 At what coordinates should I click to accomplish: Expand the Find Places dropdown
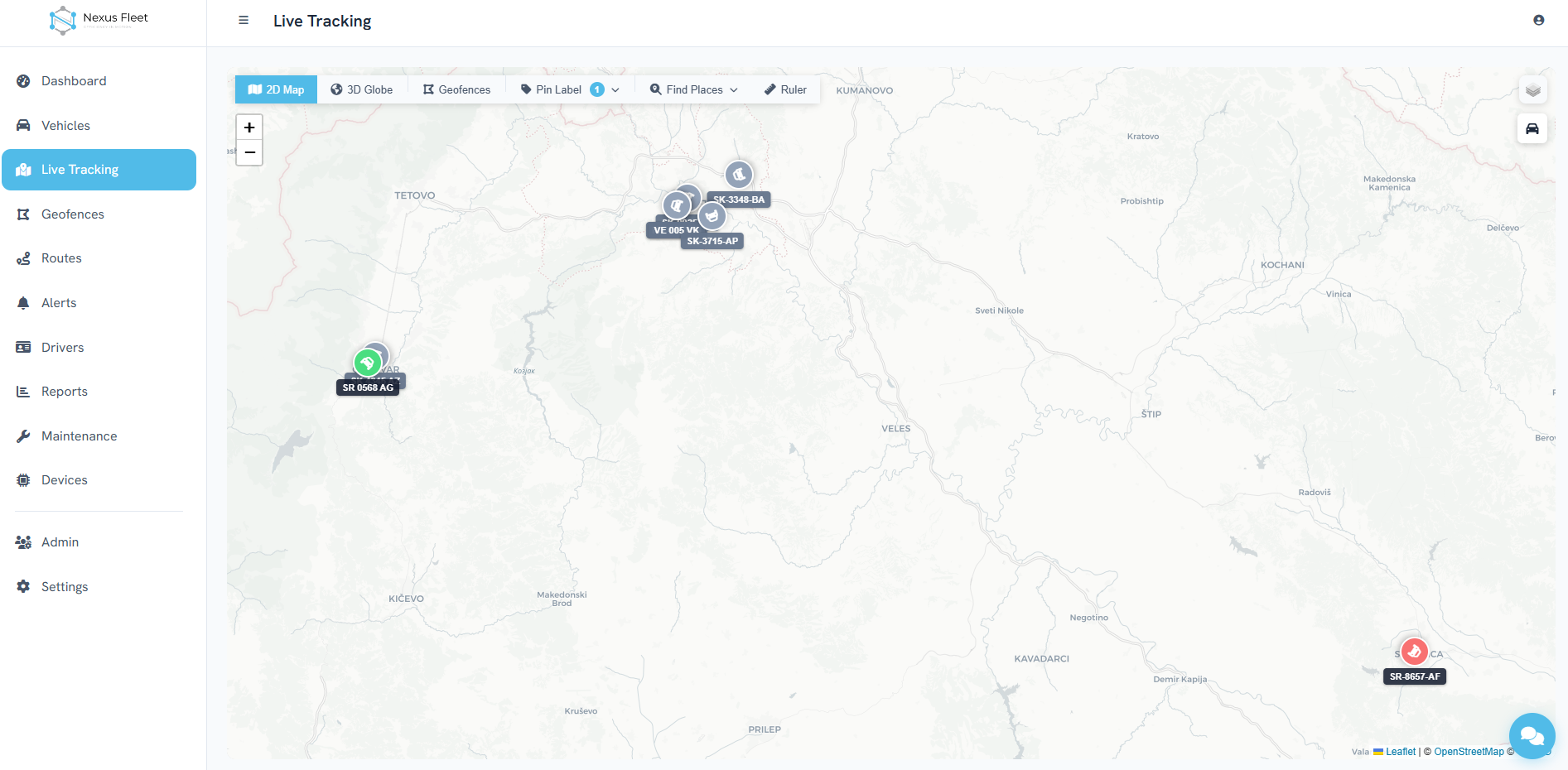pyautogui.click(x=694, y=89)
